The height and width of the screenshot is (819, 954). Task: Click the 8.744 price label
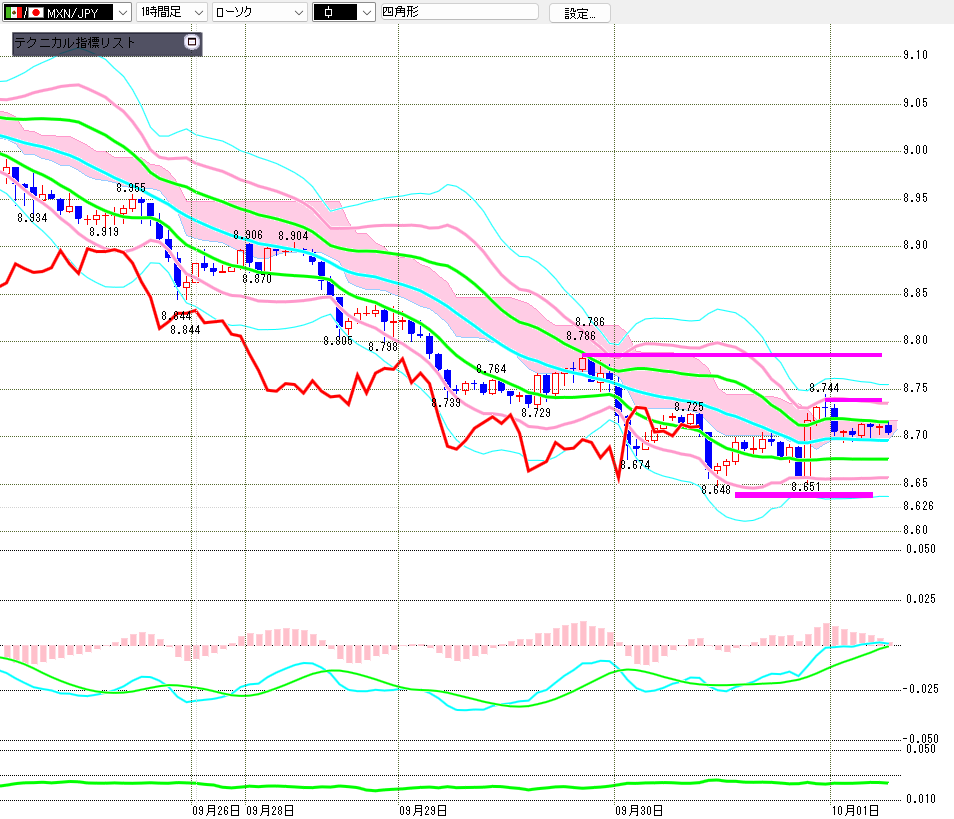click(824, 388)
